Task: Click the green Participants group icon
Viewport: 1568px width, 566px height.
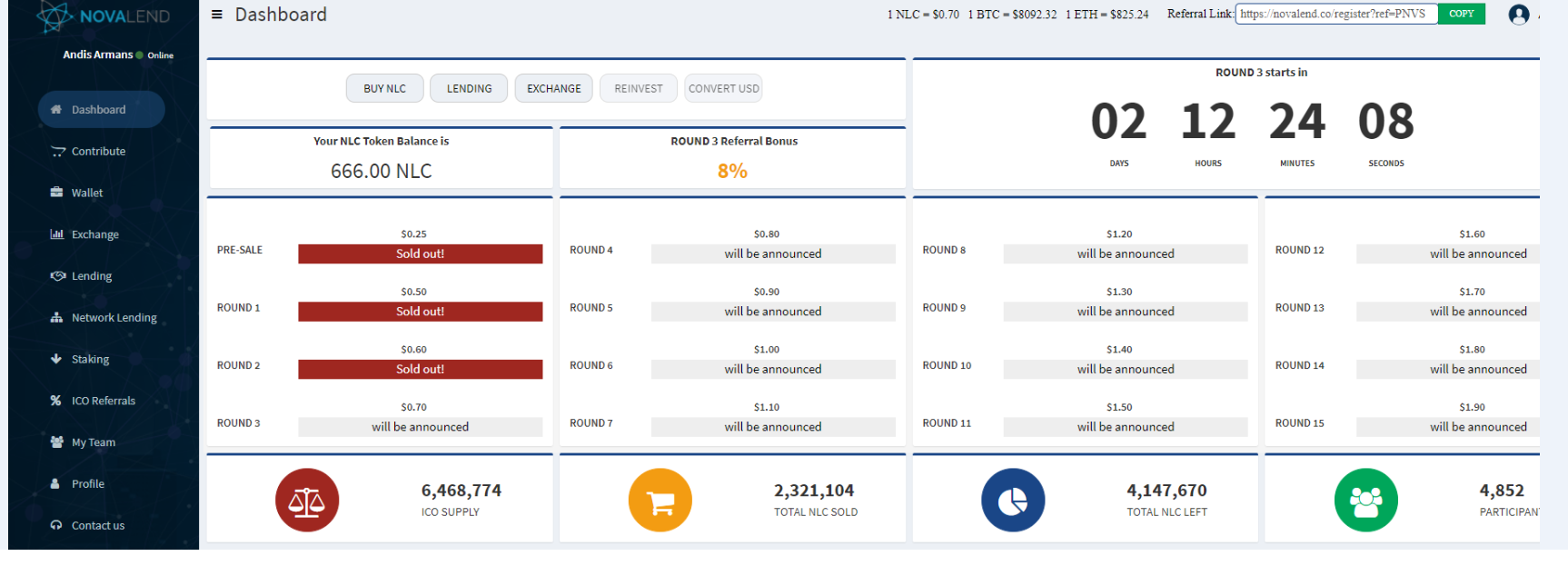Action: click(x=1365, y=500)
